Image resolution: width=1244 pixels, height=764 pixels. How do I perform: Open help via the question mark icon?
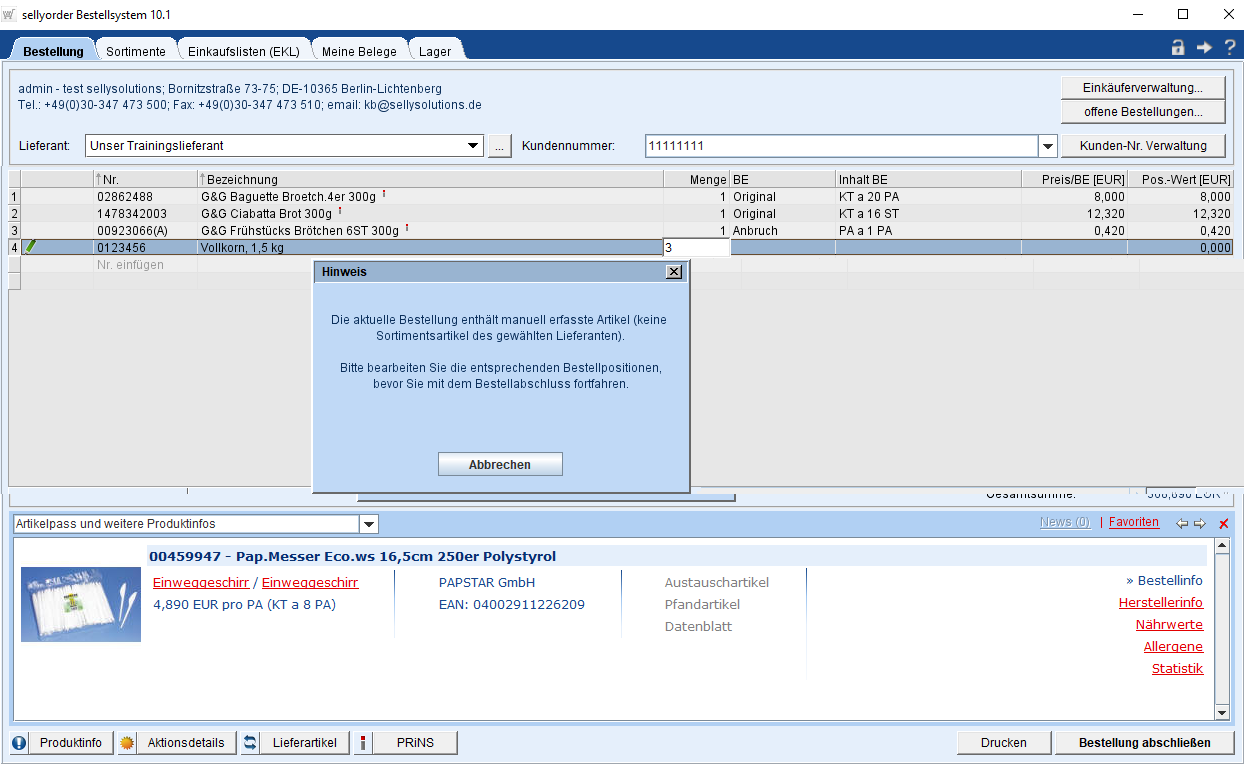(x=1230, y=47)
